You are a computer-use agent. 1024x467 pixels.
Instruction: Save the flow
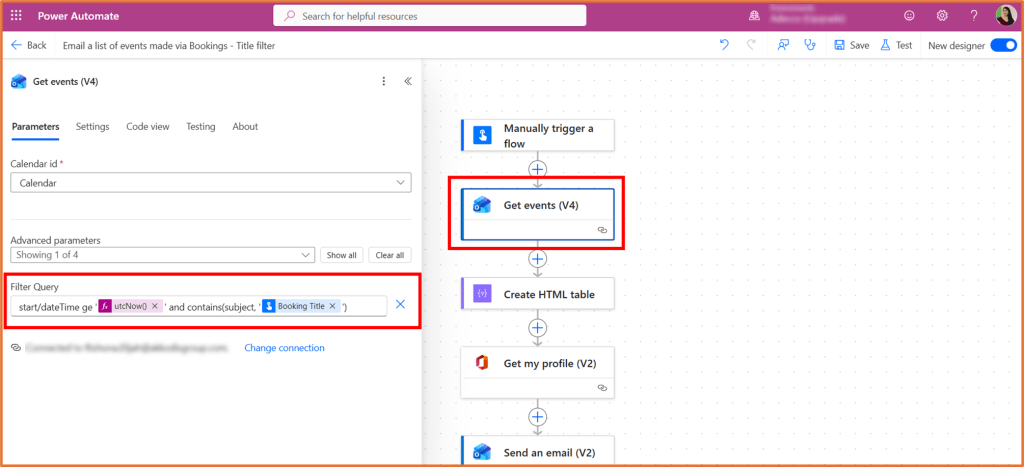pyautogui.click(x=852, y=45)
